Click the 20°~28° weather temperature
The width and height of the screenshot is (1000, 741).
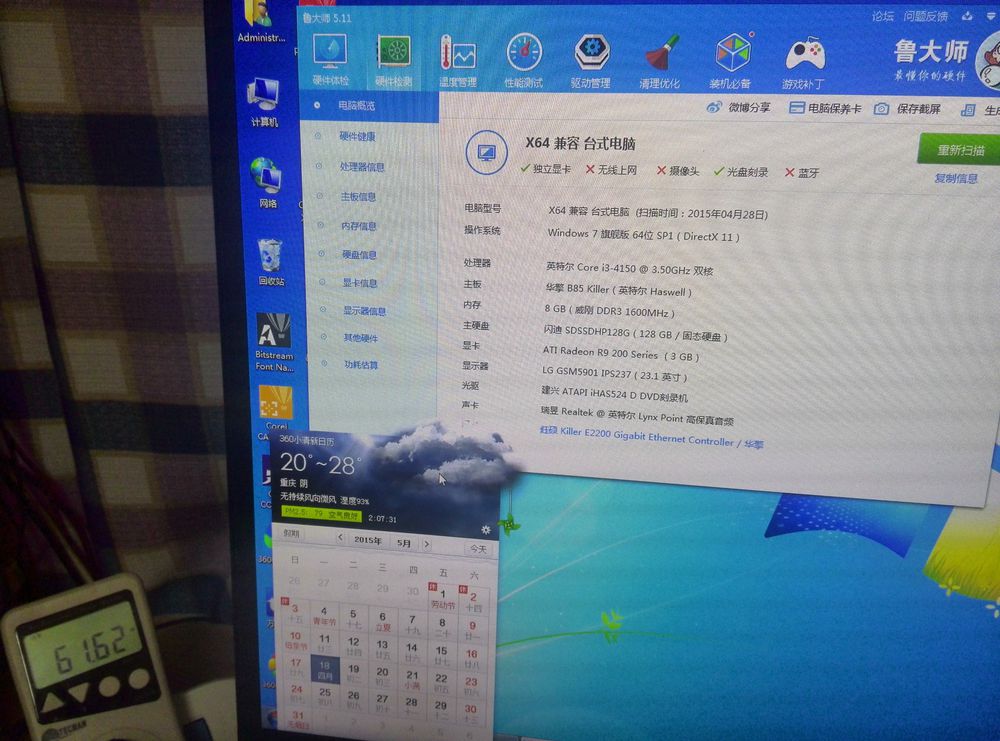321,464
